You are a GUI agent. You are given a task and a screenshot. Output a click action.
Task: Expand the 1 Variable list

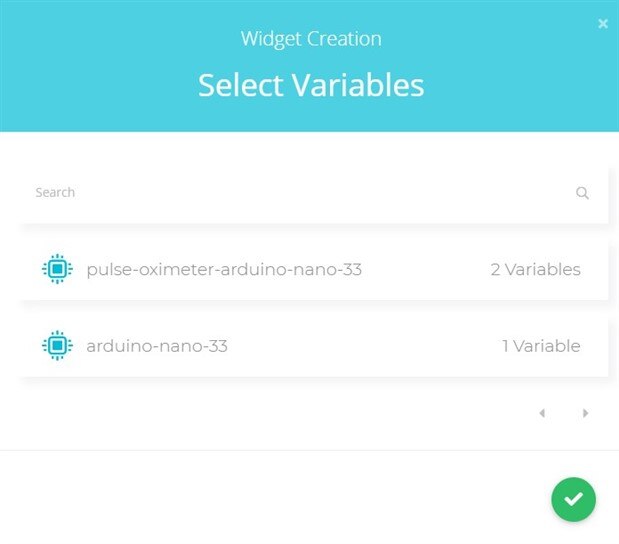tap(541, 346)
